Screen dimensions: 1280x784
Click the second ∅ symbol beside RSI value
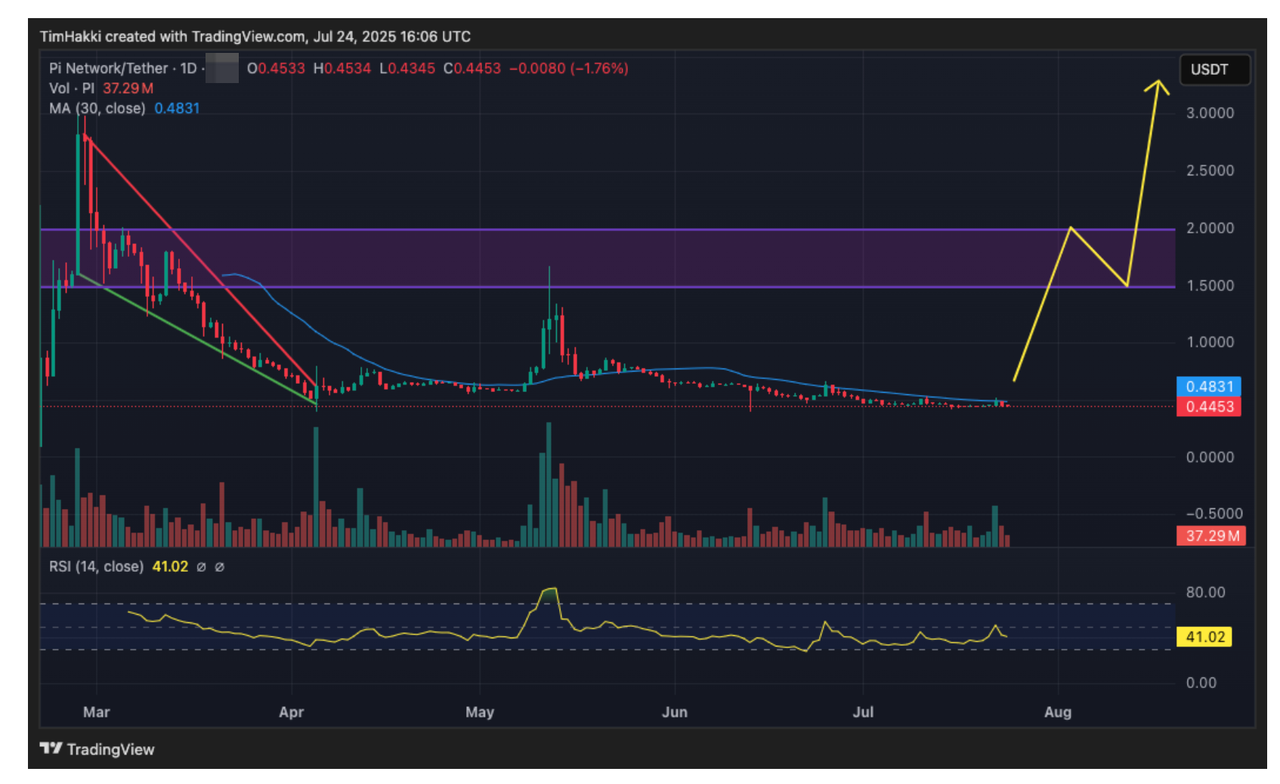point(220,566)
